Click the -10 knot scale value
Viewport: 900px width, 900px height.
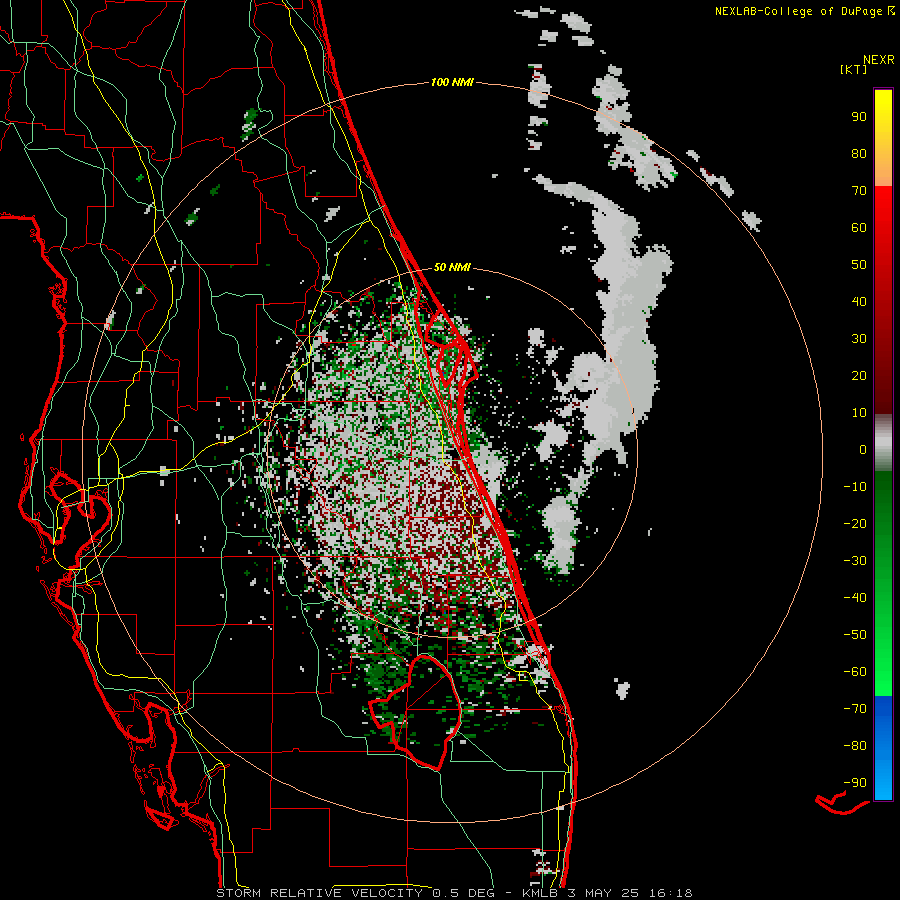(x=855, y=487)
